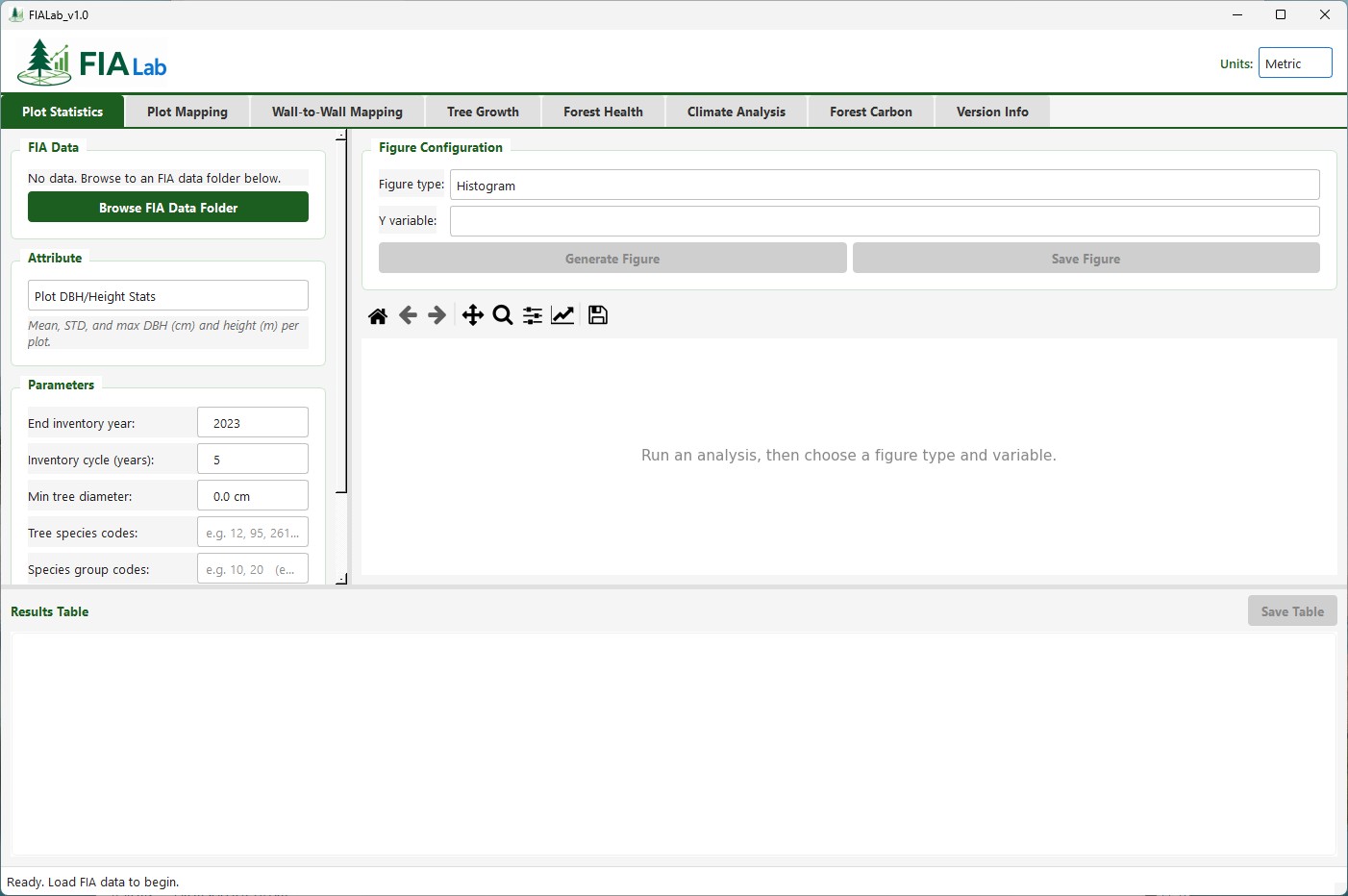This screenshot has width=1348, height=896.
Task: Open the Attribute Plot DBH/Height Stats dropdown
Action: pyautogui.click(x=168, y=295)
